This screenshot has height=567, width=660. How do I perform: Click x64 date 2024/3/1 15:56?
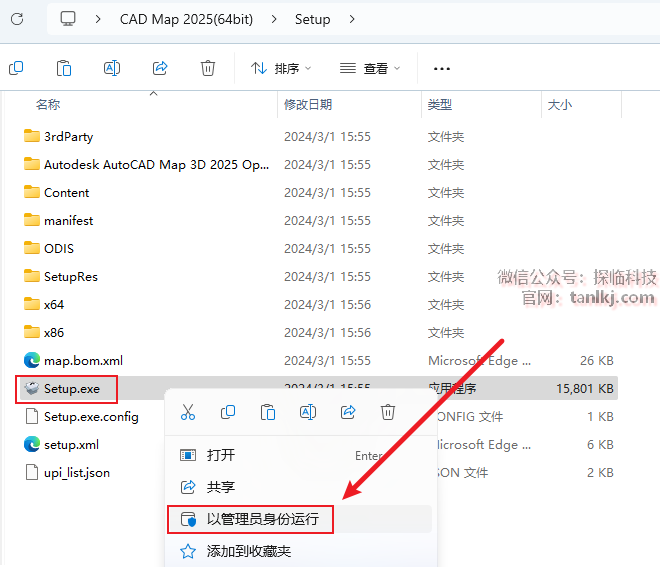[327, 304]
